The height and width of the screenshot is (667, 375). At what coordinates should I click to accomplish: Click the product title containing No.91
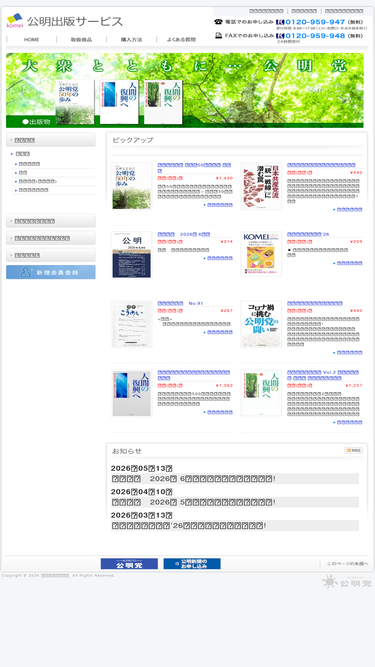point(181,304)
